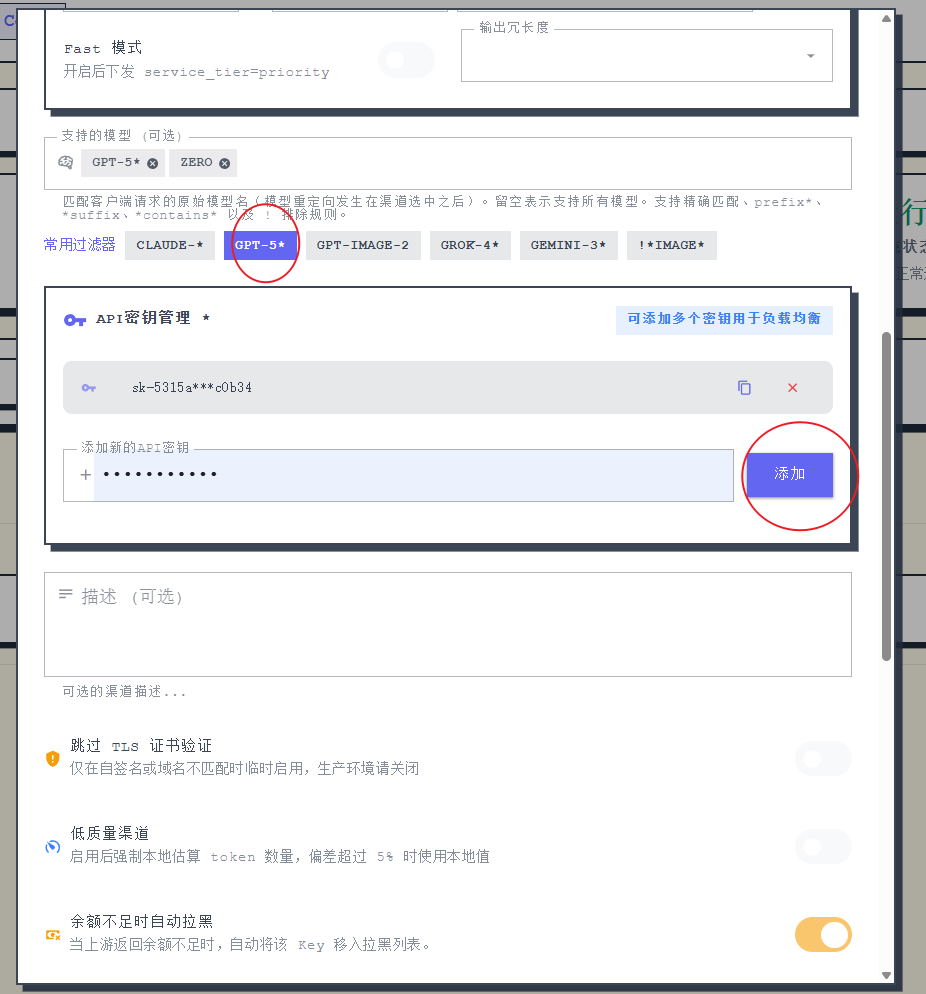Click the blue key icon beside API密钥管理

75,320
